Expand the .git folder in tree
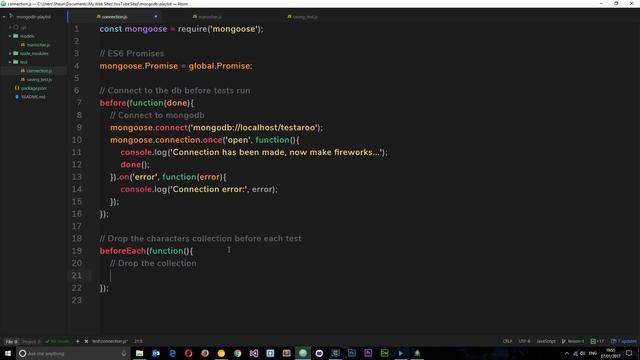 pos(10,27)
